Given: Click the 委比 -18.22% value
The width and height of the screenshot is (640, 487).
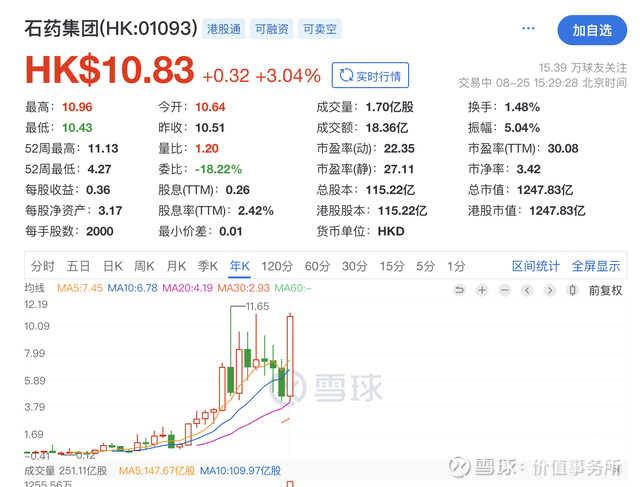Looking at the screenshot, I should pos(218,169).
